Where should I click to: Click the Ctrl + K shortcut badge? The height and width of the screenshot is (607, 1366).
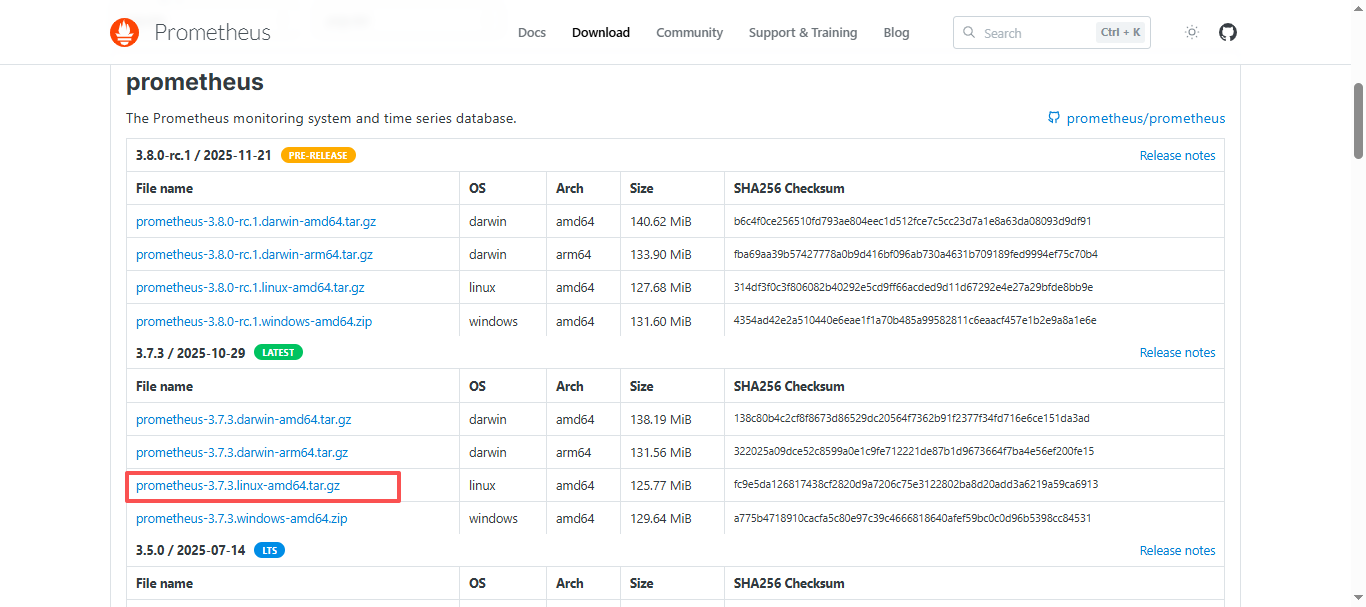(1120, 32)
